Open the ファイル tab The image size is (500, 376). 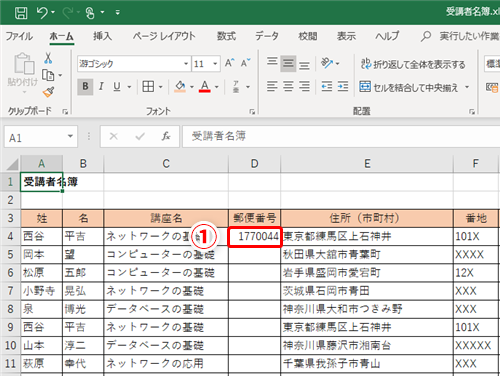pyautogui.click(x=19, y=36)
